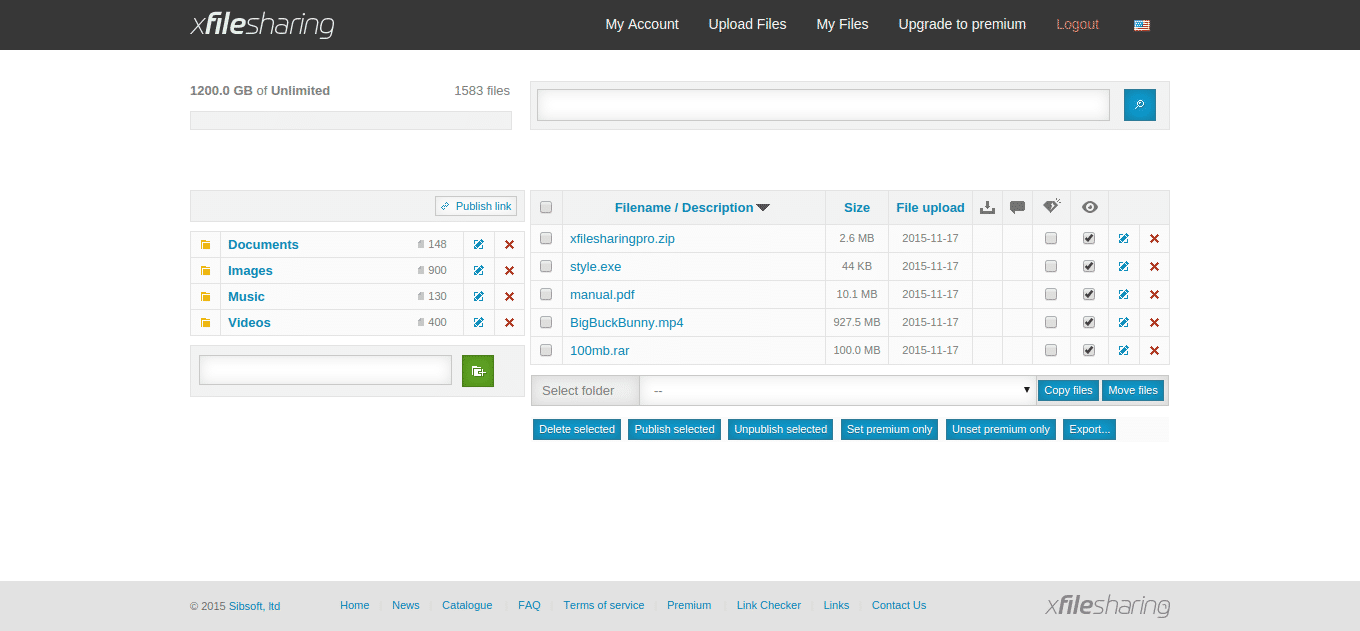Click the green create folder icon

[x=478, y=371]
